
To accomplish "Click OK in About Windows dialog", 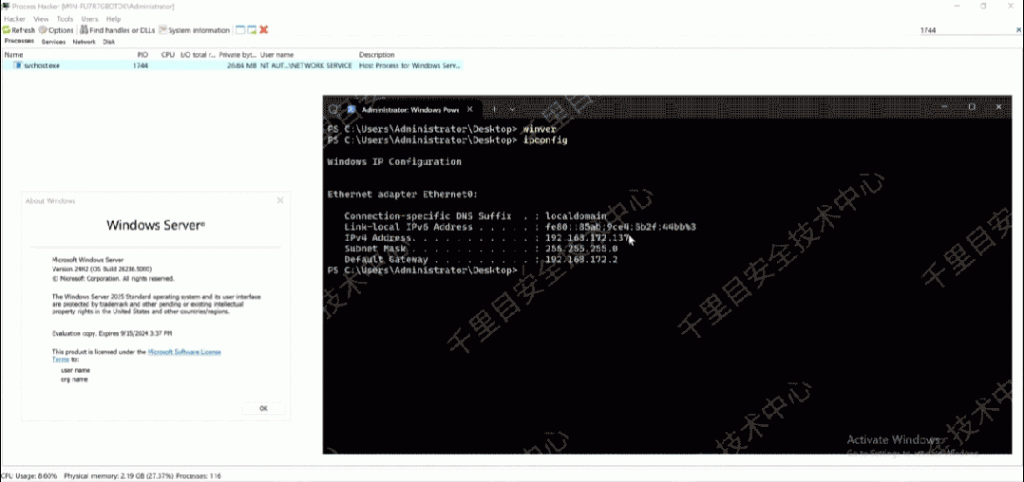I will (x=263, y=408).
